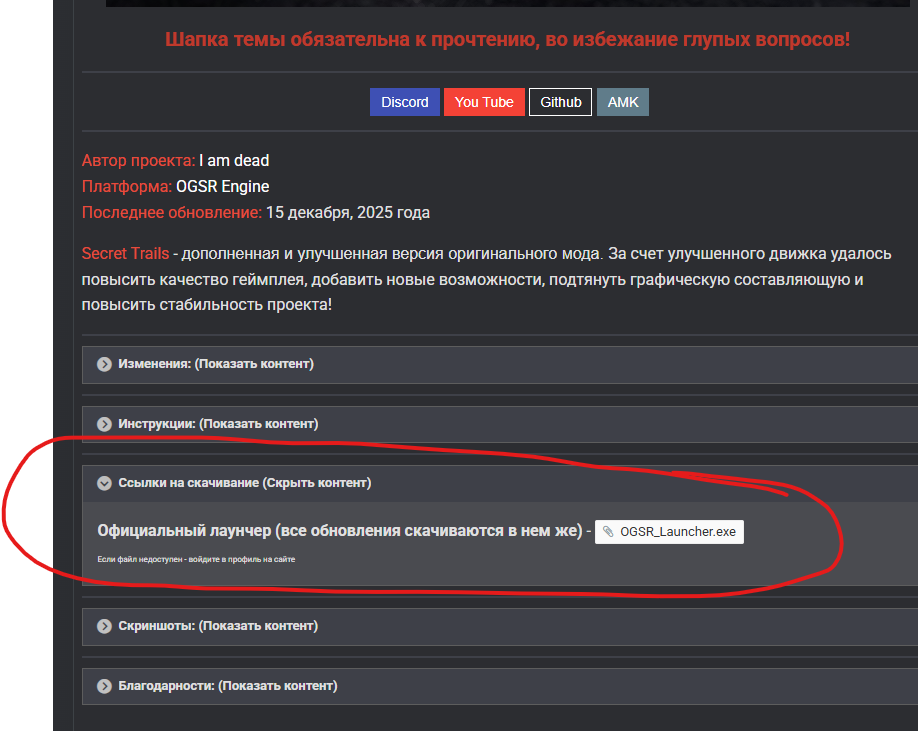
Task: Click the Последнее обновление: label
Action: [172, 212]
